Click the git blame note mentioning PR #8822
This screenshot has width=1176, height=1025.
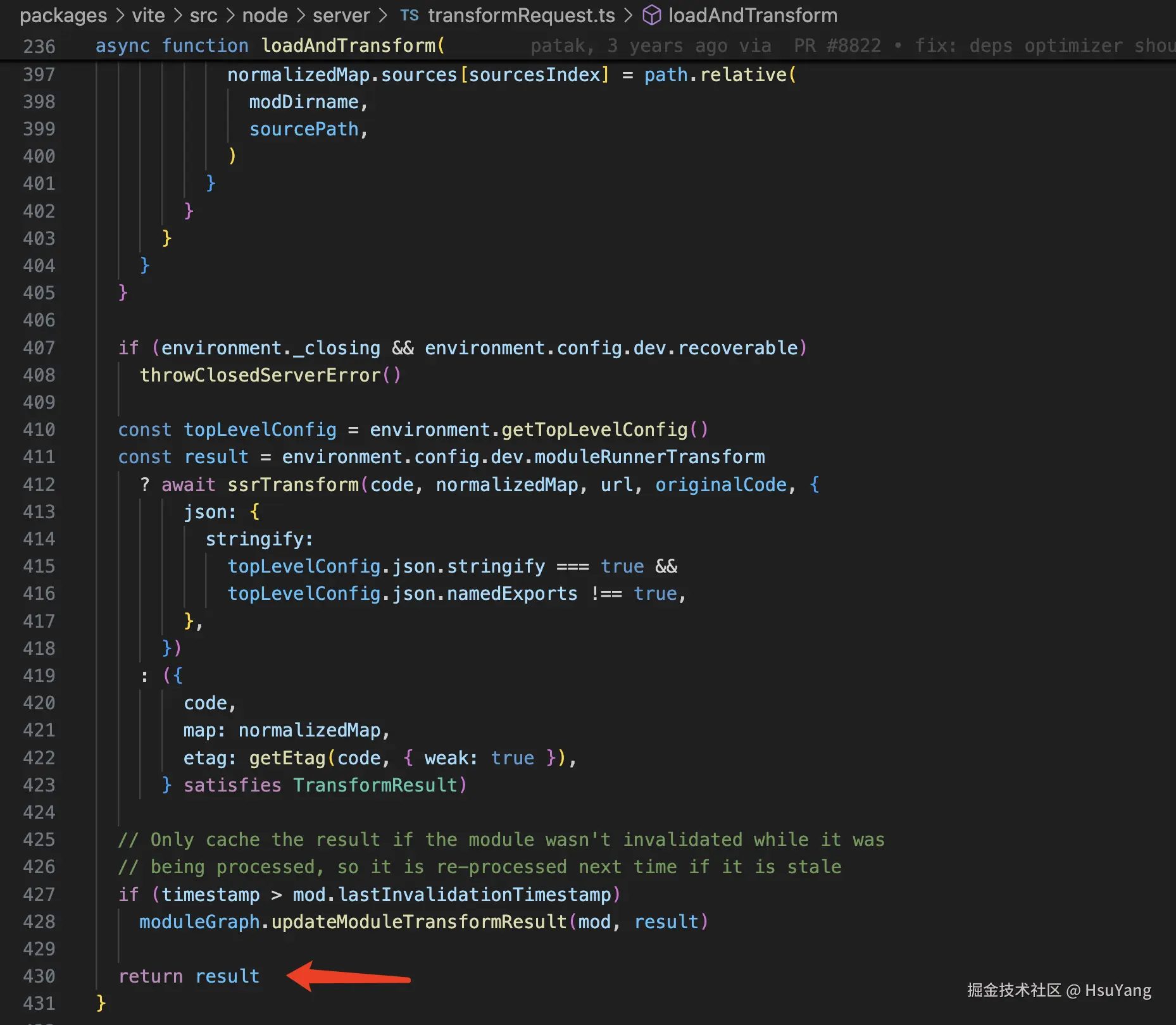(853, 46)
